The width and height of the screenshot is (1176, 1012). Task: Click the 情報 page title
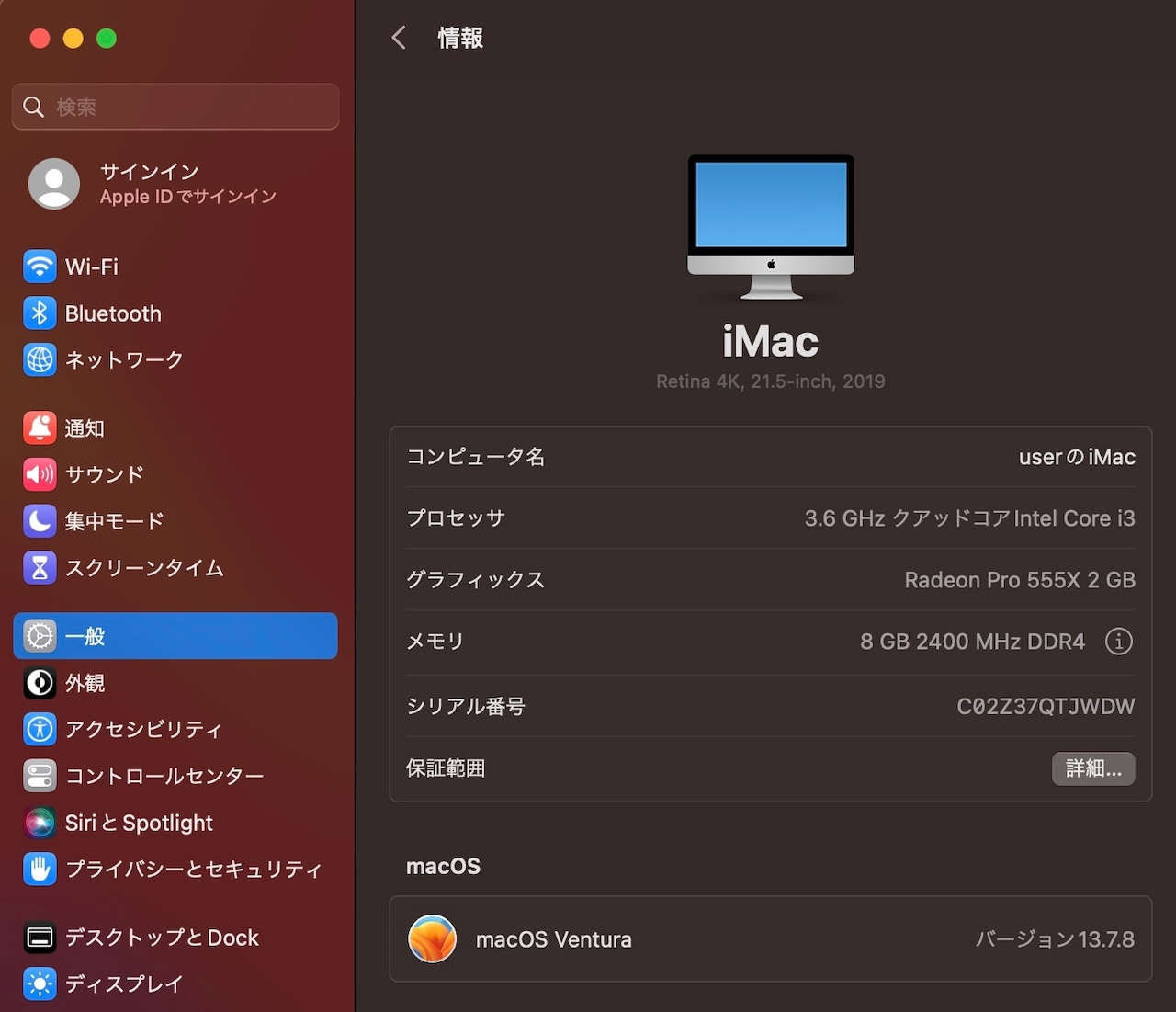(460, 38)
